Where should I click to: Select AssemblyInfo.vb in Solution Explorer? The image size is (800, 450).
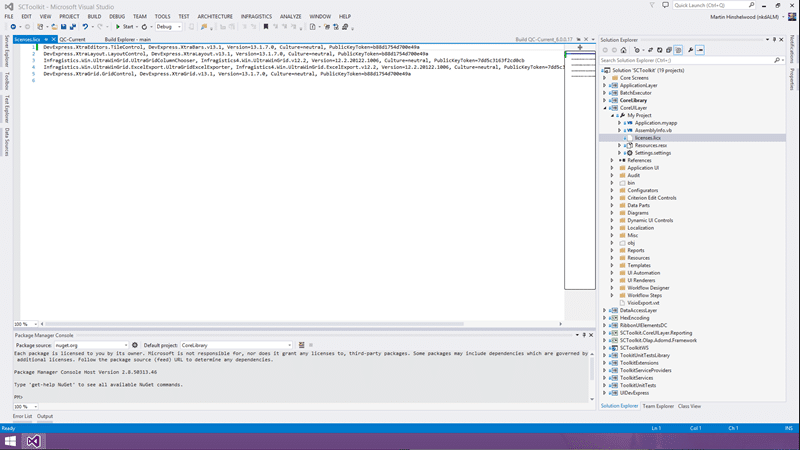click(653, 130)
